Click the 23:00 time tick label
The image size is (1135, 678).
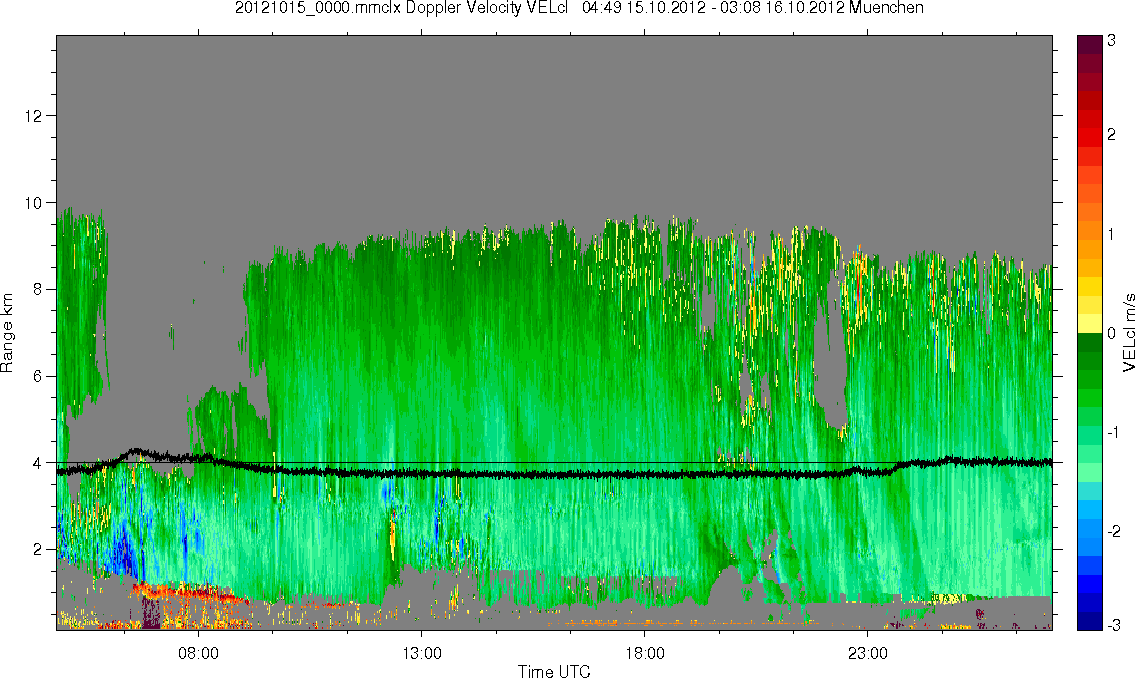click(868, 653)
